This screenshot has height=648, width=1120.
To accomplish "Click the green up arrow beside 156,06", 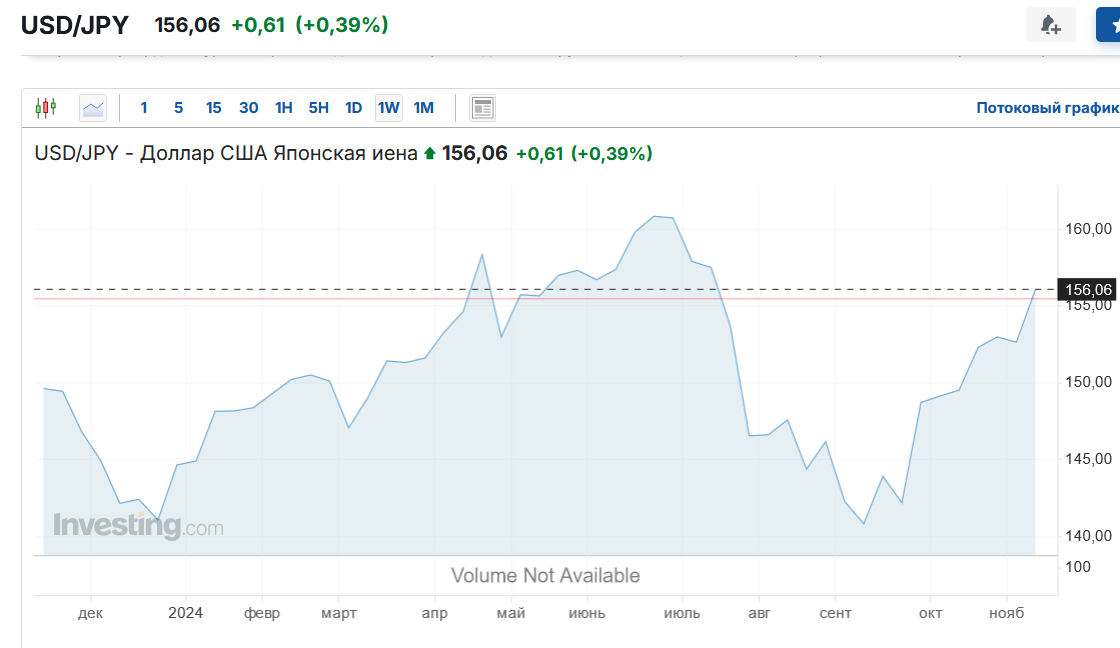I will pyautogui.click(x=430, y=154).
